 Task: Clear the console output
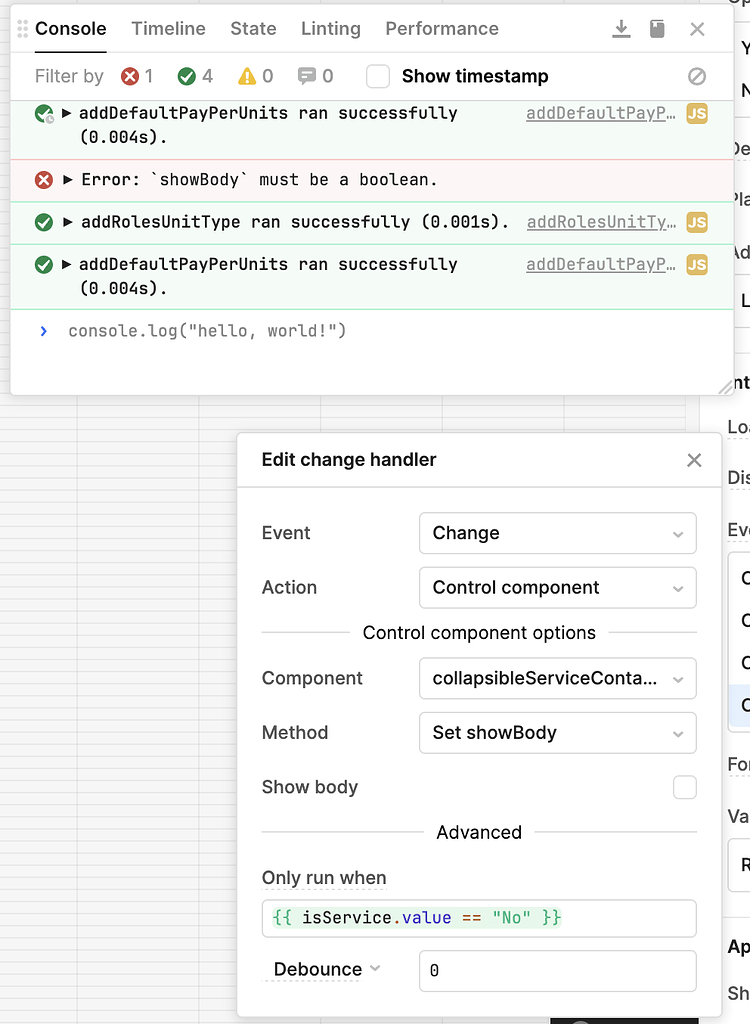click(x=697, y=76)
